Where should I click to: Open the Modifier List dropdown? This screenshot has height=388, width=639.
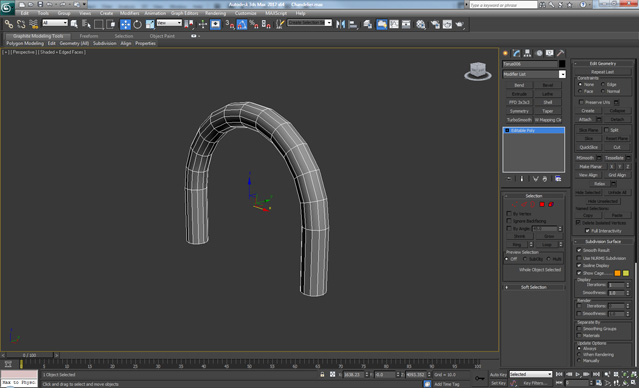tap(534, 74)
